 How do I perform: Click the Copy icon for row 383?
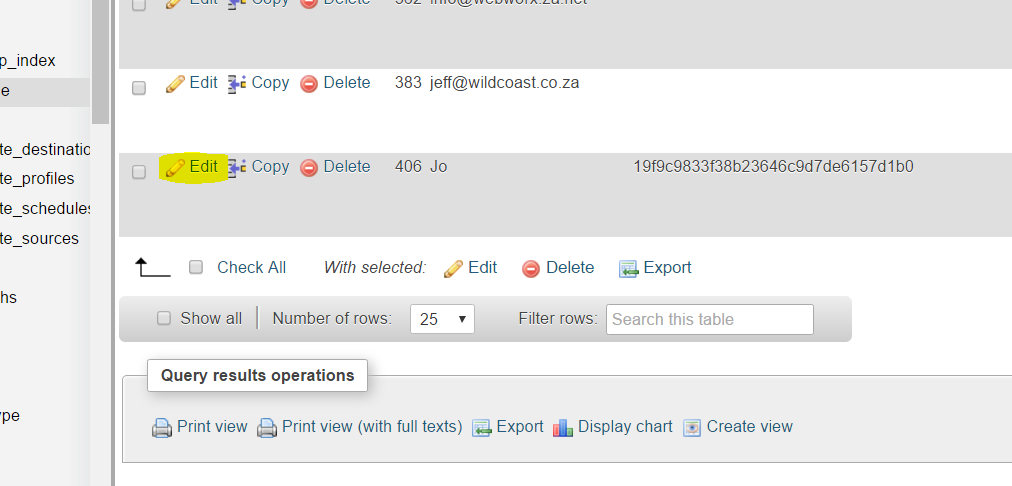[237, 84]
